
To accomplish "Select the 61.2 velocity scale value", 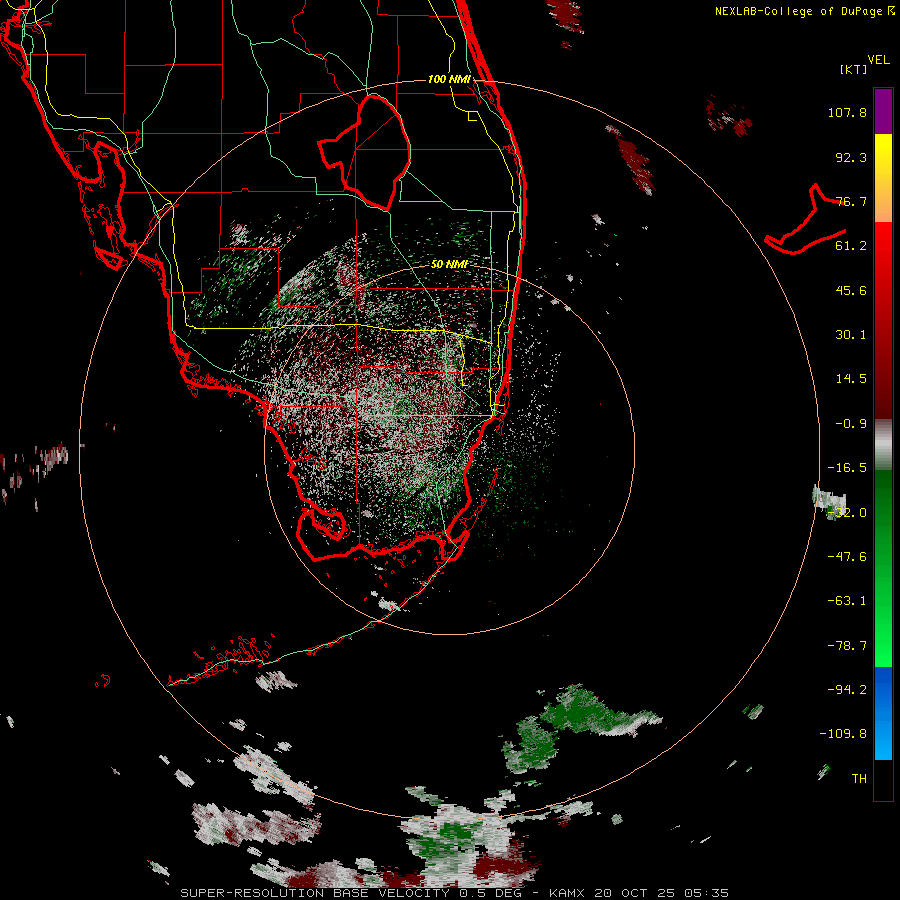I will click(851, 246).
